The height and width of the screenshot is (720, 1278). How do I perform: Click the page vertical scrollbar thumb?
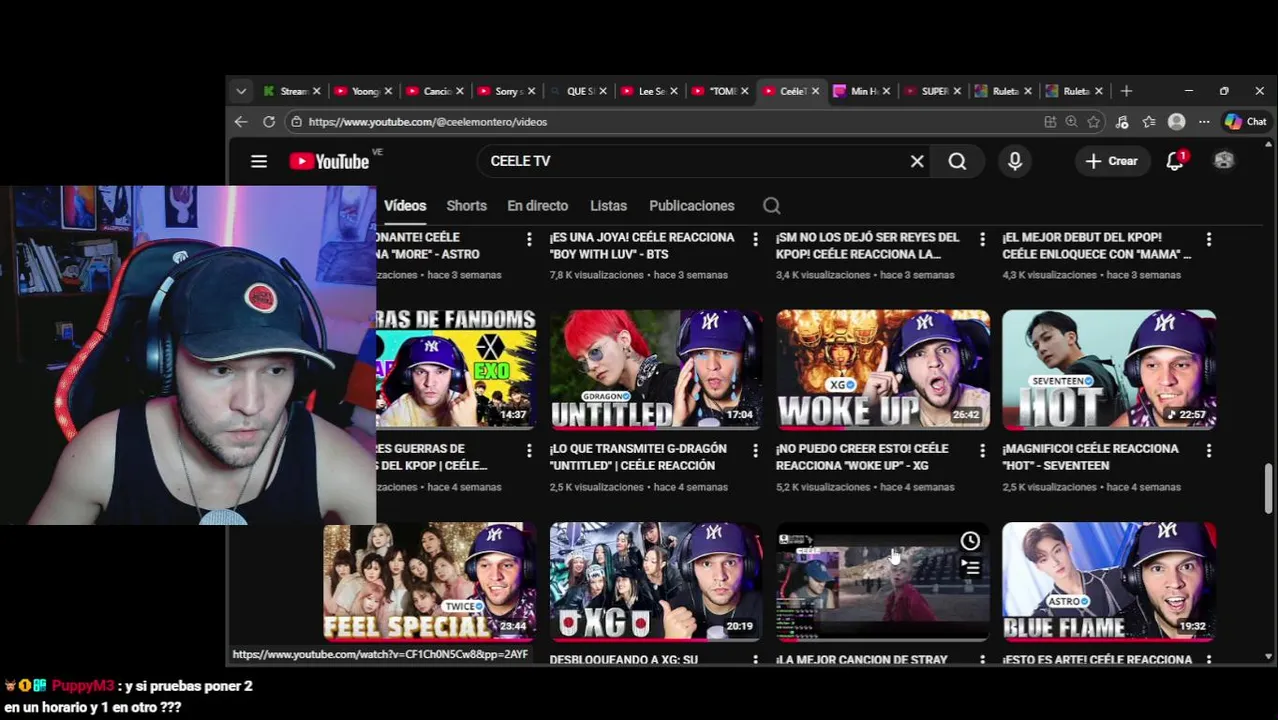[1269, 488]
